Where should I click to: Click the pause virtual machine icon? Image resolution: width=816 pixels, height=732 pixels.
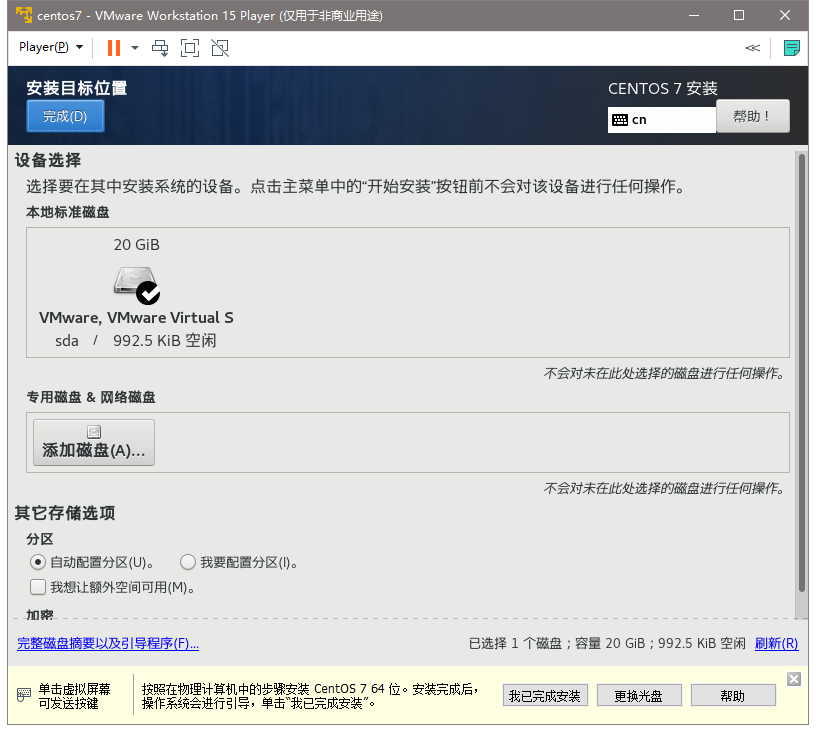113,47
